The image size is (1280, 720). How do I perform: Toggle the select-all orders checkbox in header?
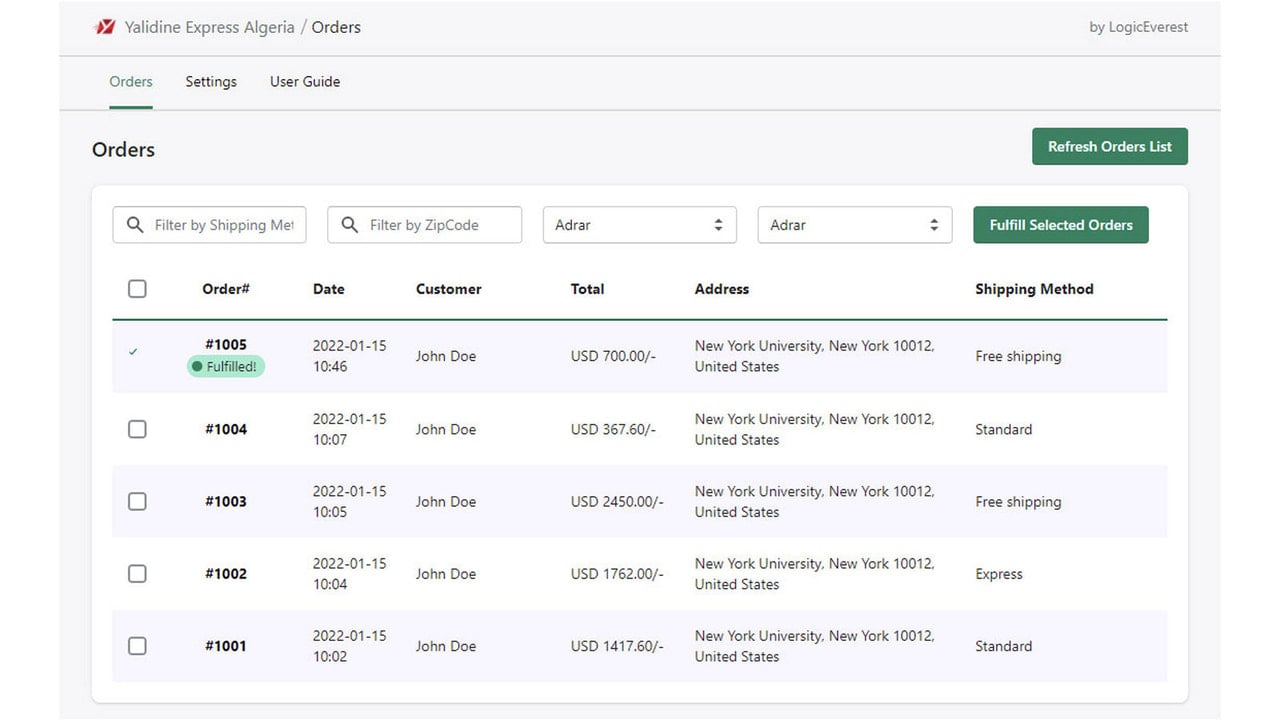[x=137, y=289]
